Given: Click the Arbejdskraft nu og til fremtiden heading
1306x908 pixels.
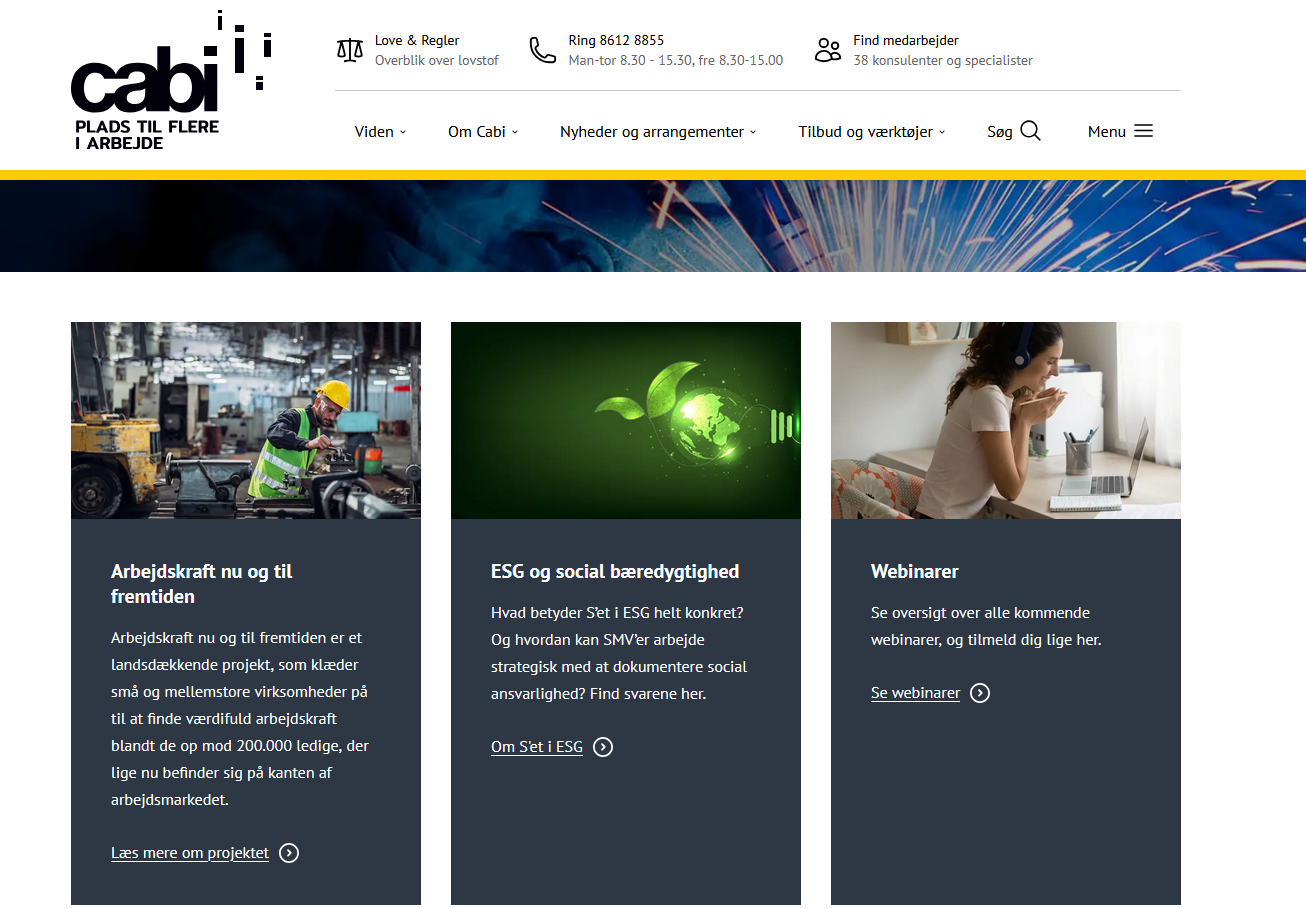Looking at the screenshot, I should [x=202, y=584].
